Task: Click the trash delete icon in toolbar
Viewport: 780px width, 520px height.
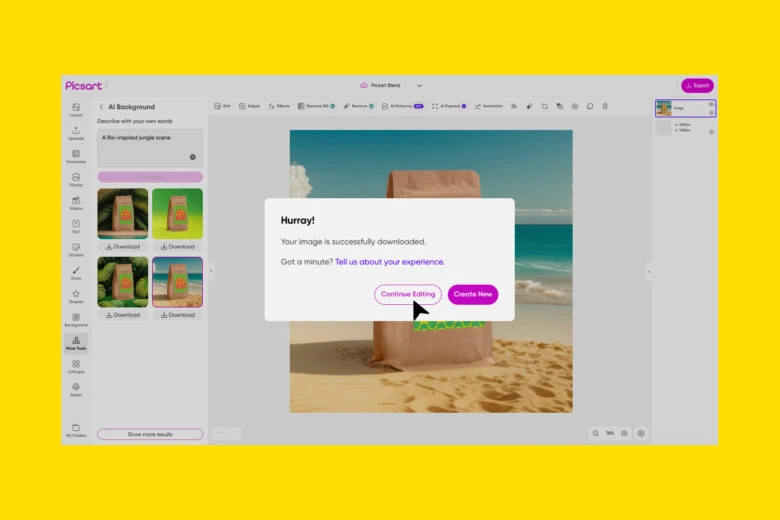Action: point(605,105)
